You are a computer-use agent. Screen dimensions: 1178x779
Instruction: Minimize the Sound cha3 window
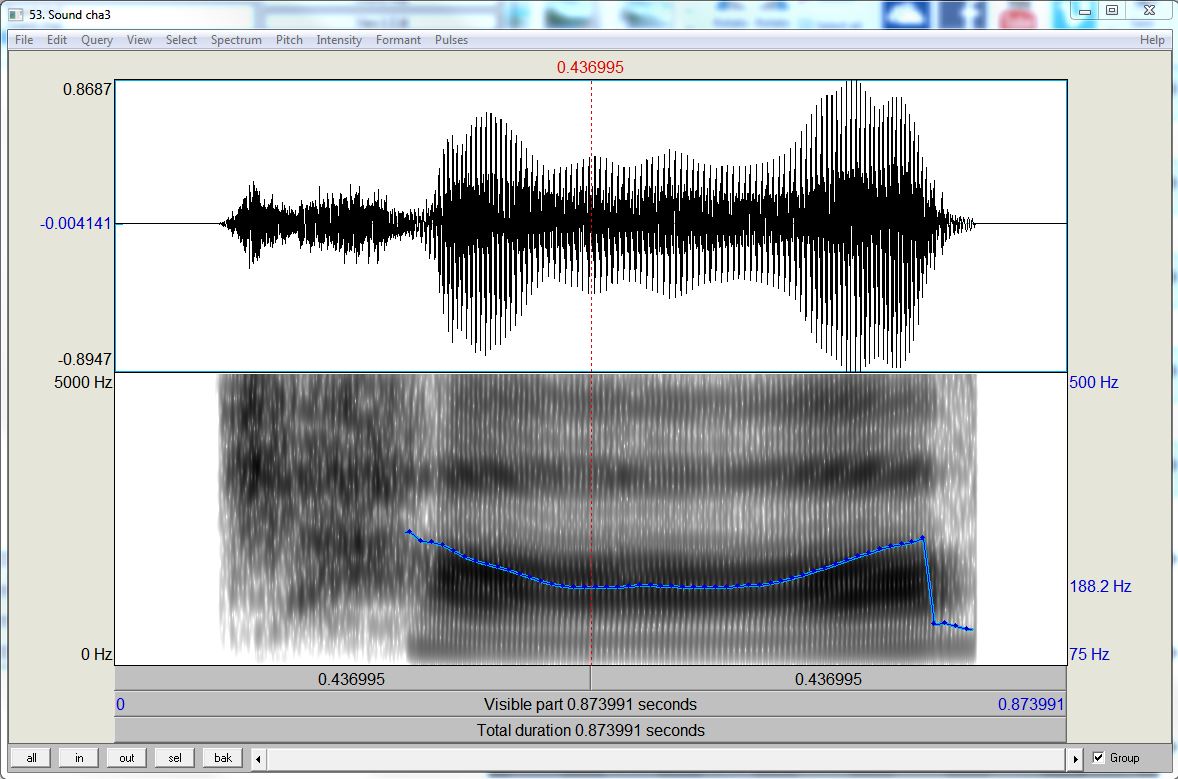click(x=1085, y=11)
